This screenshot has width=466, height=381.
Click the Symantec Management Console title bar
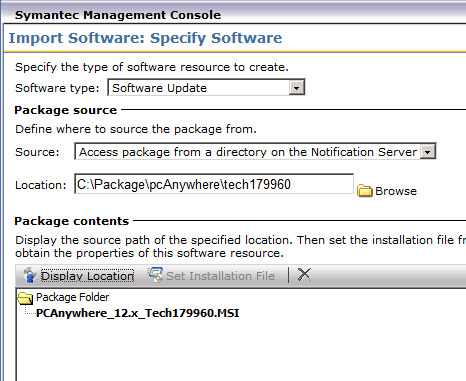(118, 15)
